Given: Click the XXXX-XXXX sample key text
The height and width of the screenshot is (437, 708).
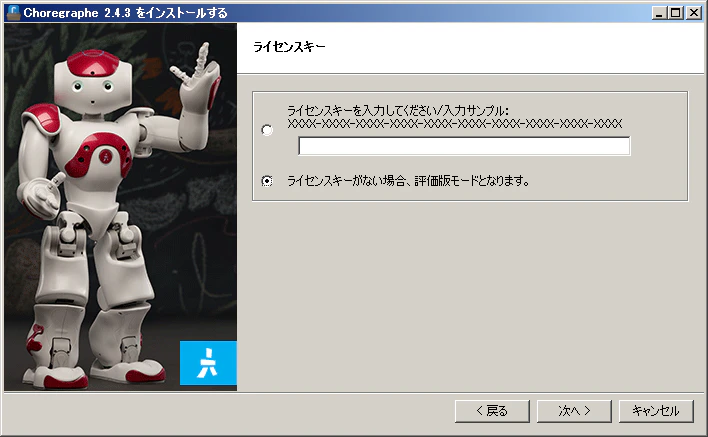Looking at the screenshot, I should point(455,123).
